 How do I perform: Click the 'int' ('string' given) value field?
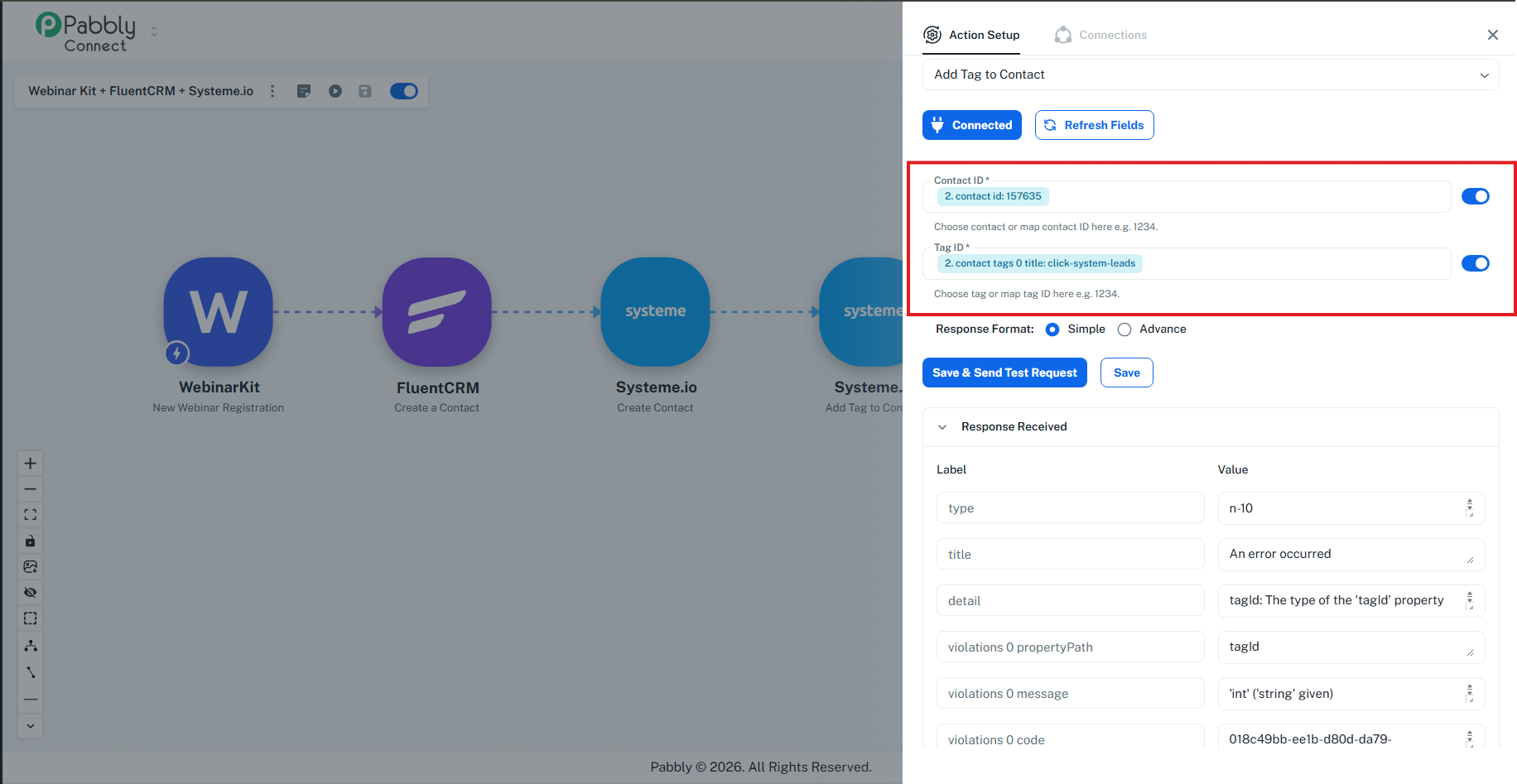[1351, 694]
